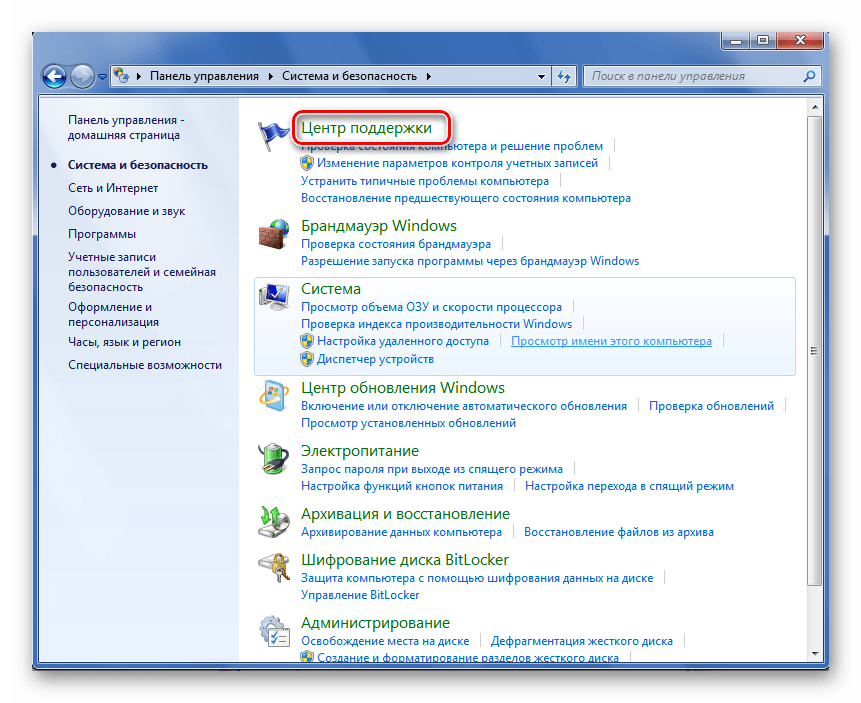Click the Action Center flag icon

coord(274,134)
